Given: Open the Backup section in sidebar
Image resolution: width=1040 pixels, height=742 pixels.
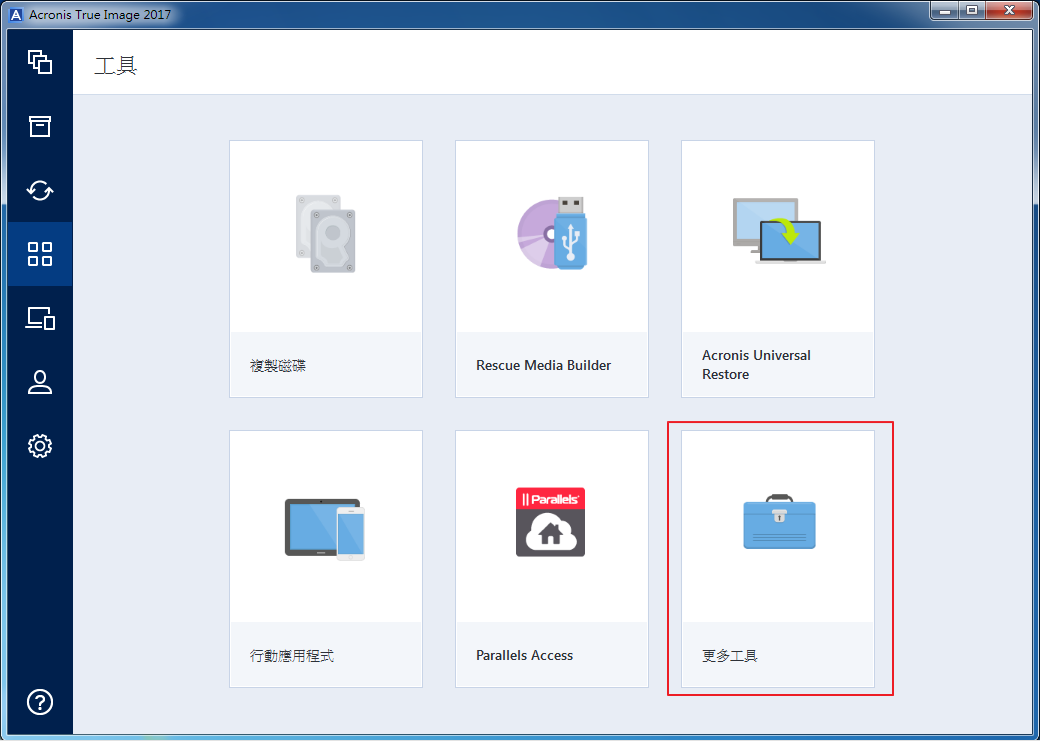Looking at the screenshot, I should [40, 62].
